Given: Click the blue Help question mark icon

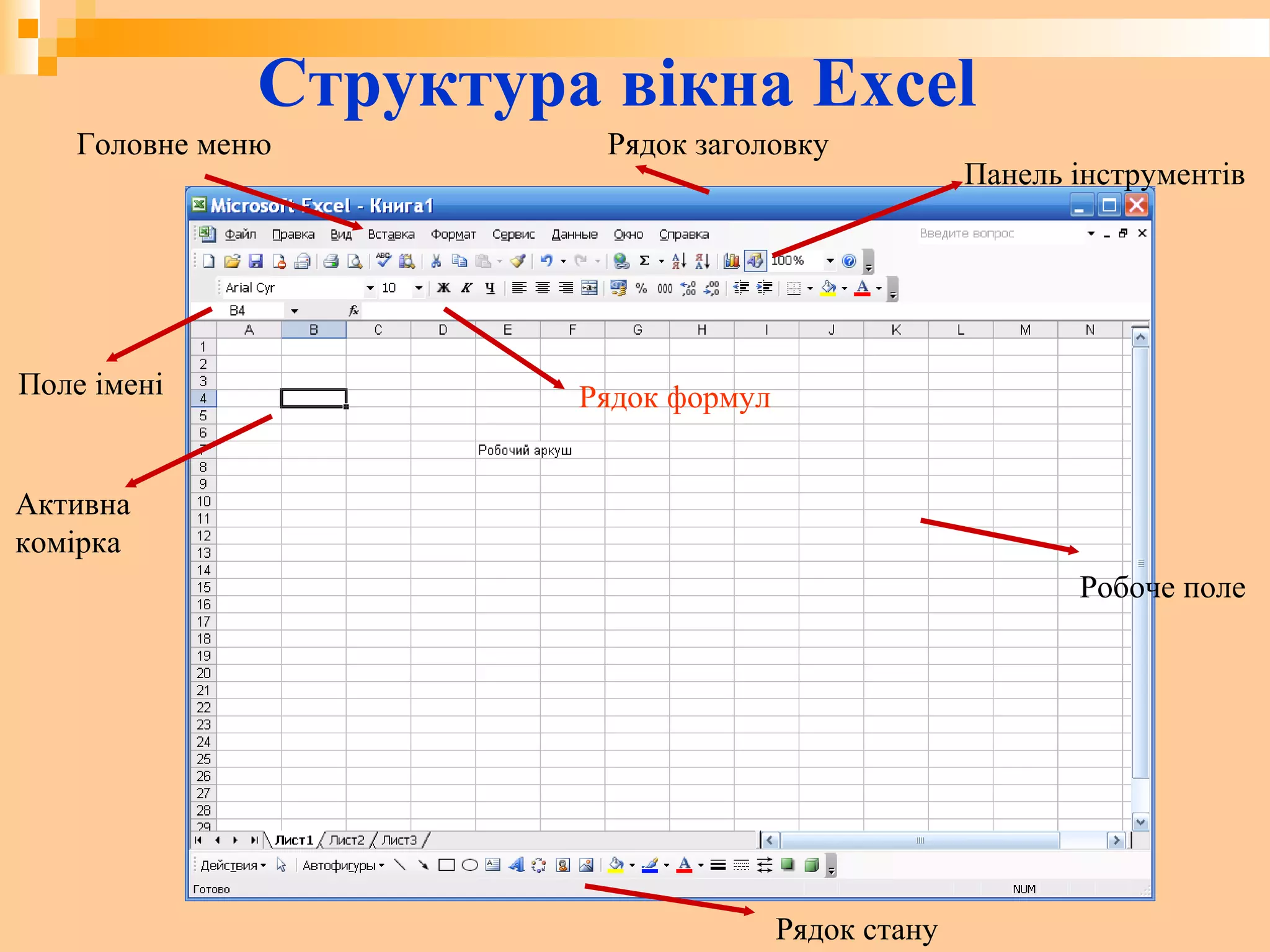Looking at the screenshot, I should coord(849,261).
